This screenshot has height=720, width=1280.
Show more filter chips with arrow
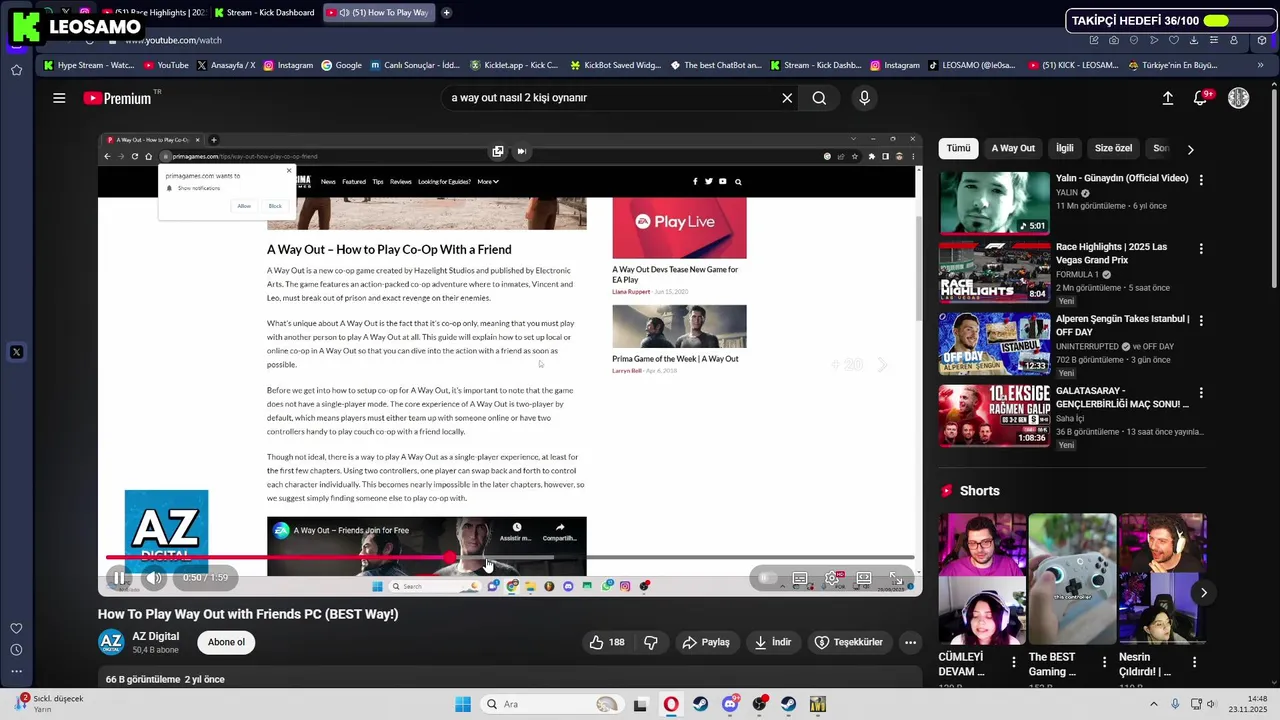click(x=1190, y=149)
